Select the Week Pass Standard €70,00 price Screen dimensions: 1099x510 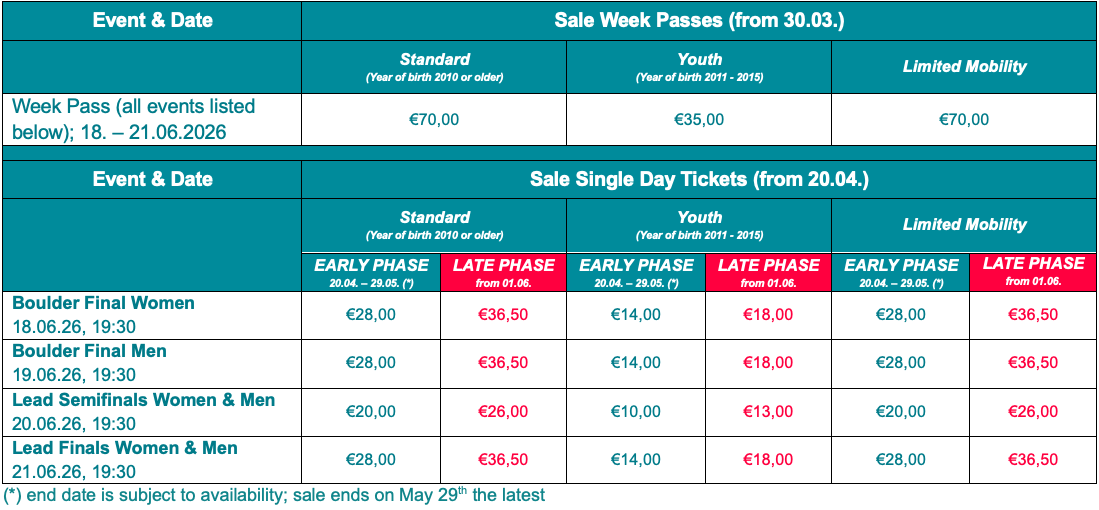tap(434, 120)
